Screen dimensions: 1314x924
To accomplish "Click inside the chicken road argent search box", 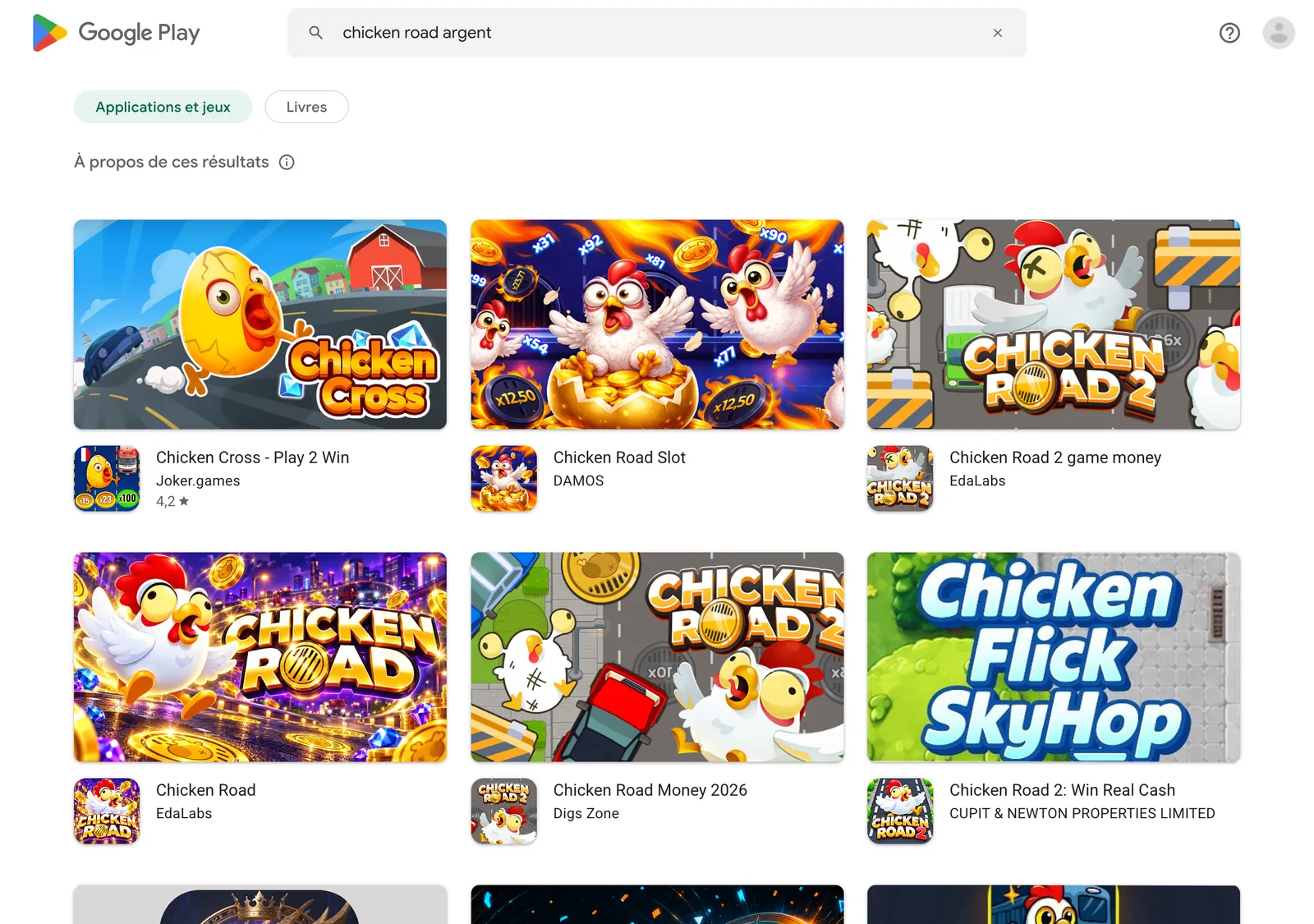I will [x=657, y=33].
